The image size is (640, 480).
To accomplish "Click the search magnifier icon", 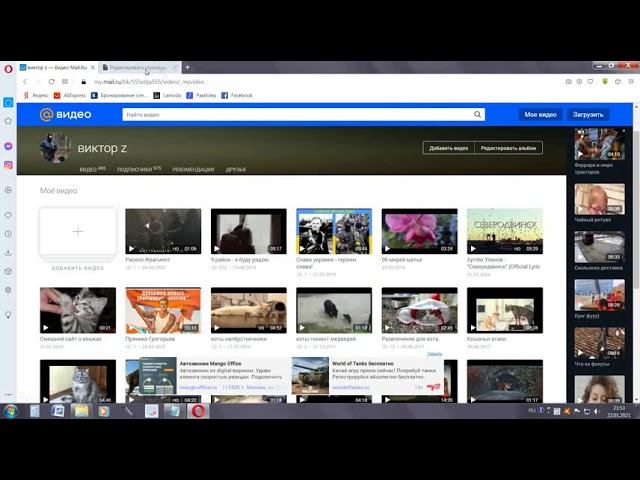I will [478, 115].
